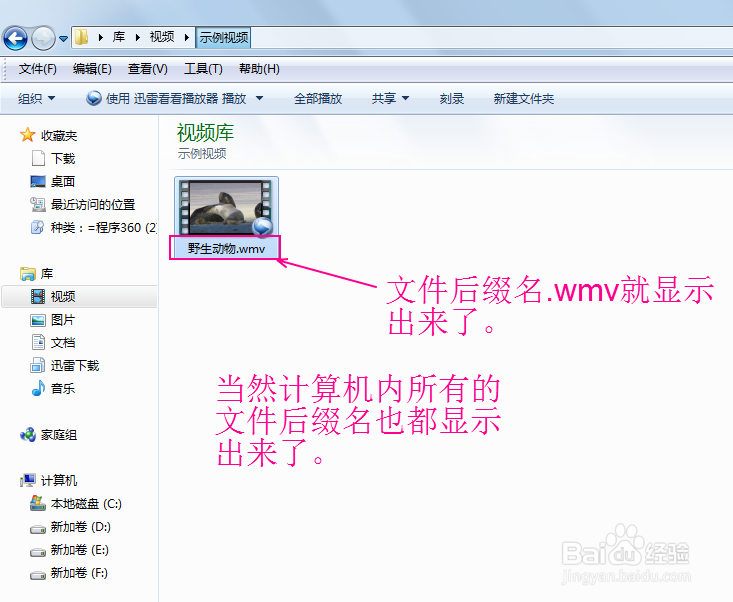The height and width of the screenshot is (602, 733).
Task: Select 最近访问的位置 in favorites
Action: point(93,205)
